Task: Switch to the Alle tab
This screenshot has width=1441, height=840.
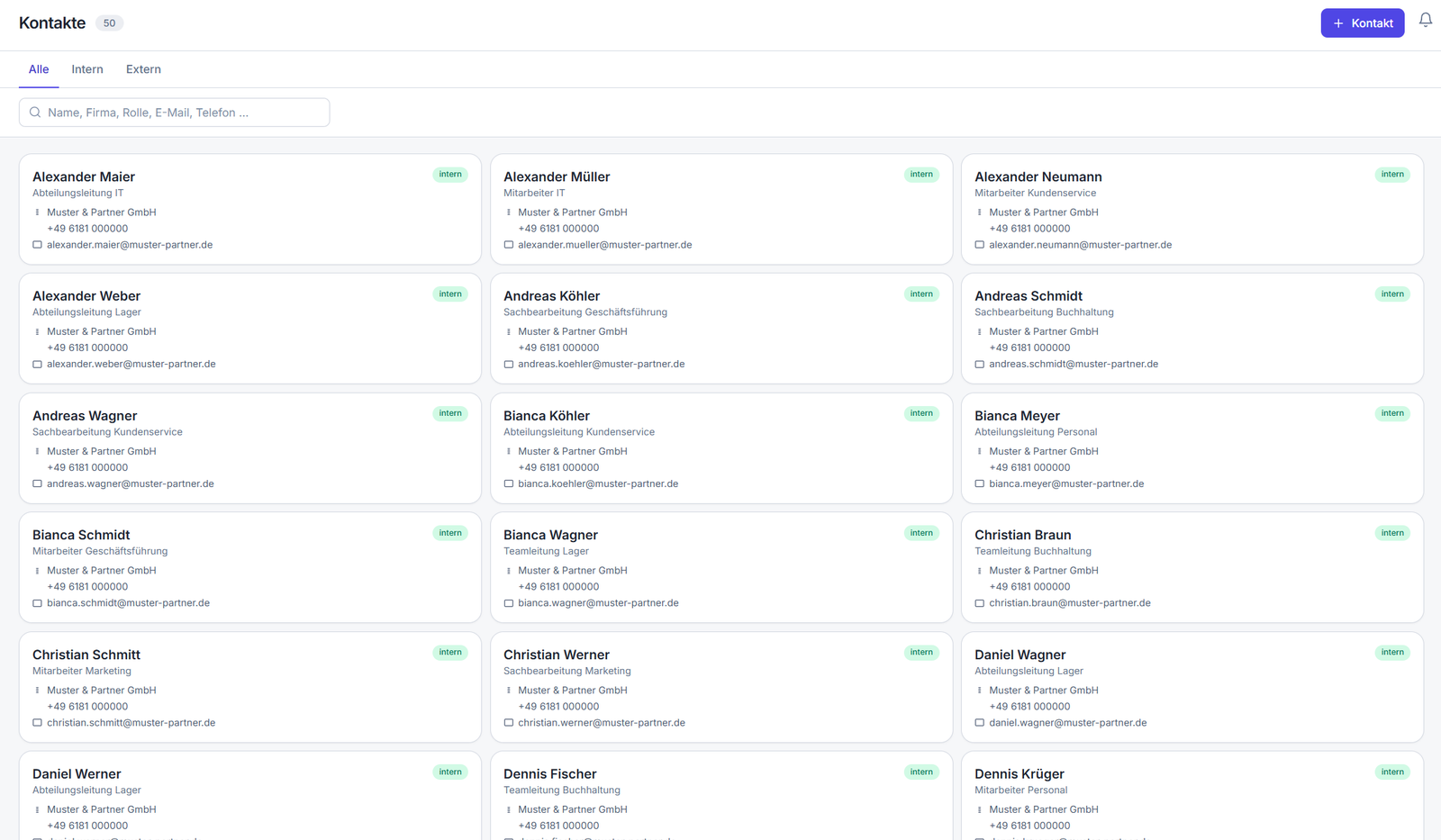Action: click(x=39, y=69)
